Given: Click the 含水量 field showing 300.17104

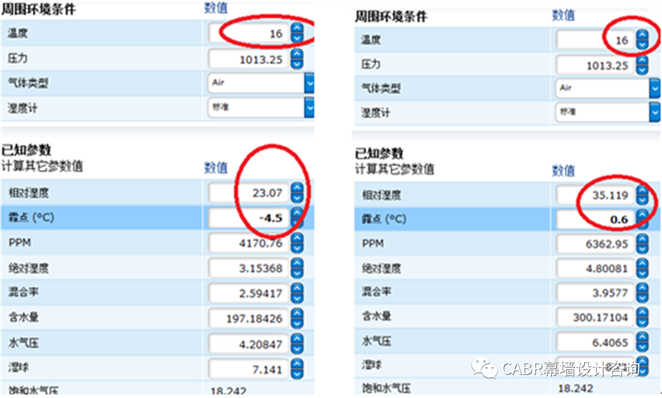Looking at the screenshot, I should point(596,317).
